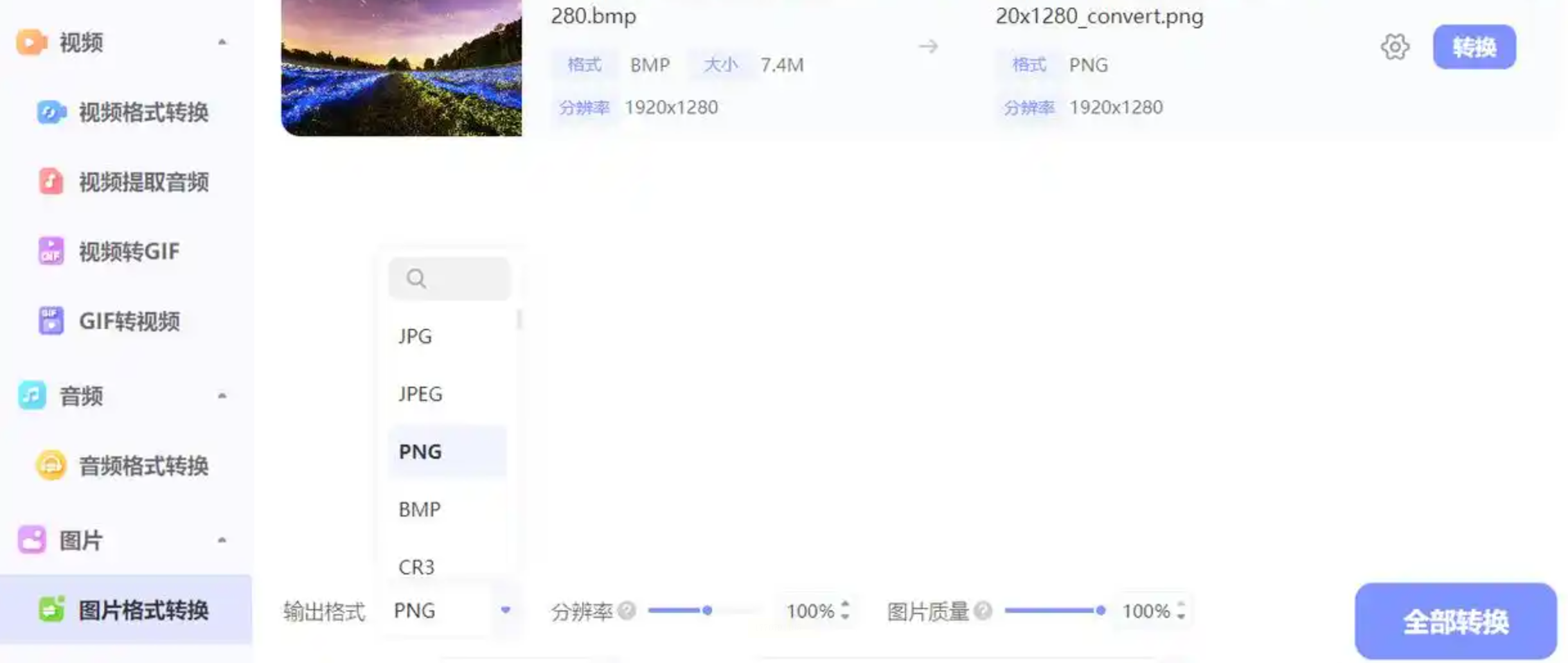
Task: Click the output filename 20x1280_convert.png
Action: click(x=1100, y=15)
